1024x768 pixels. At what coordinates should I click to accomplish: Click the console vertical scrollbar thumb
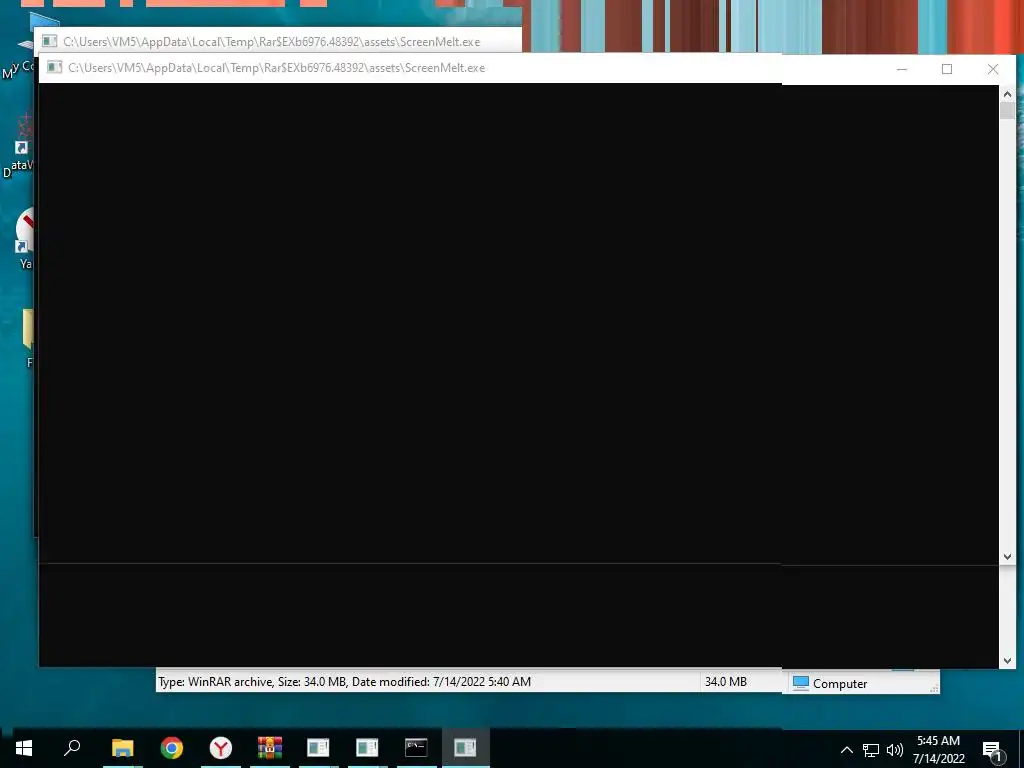1007,111
